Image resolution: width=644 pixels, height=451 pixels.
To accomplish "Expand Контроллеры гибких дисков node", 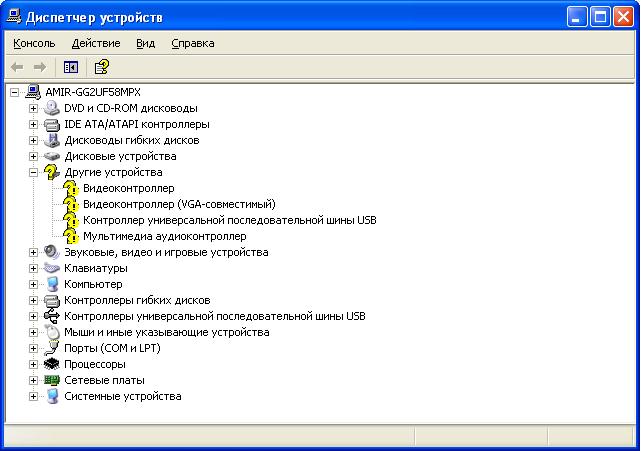I will (33, 300).
